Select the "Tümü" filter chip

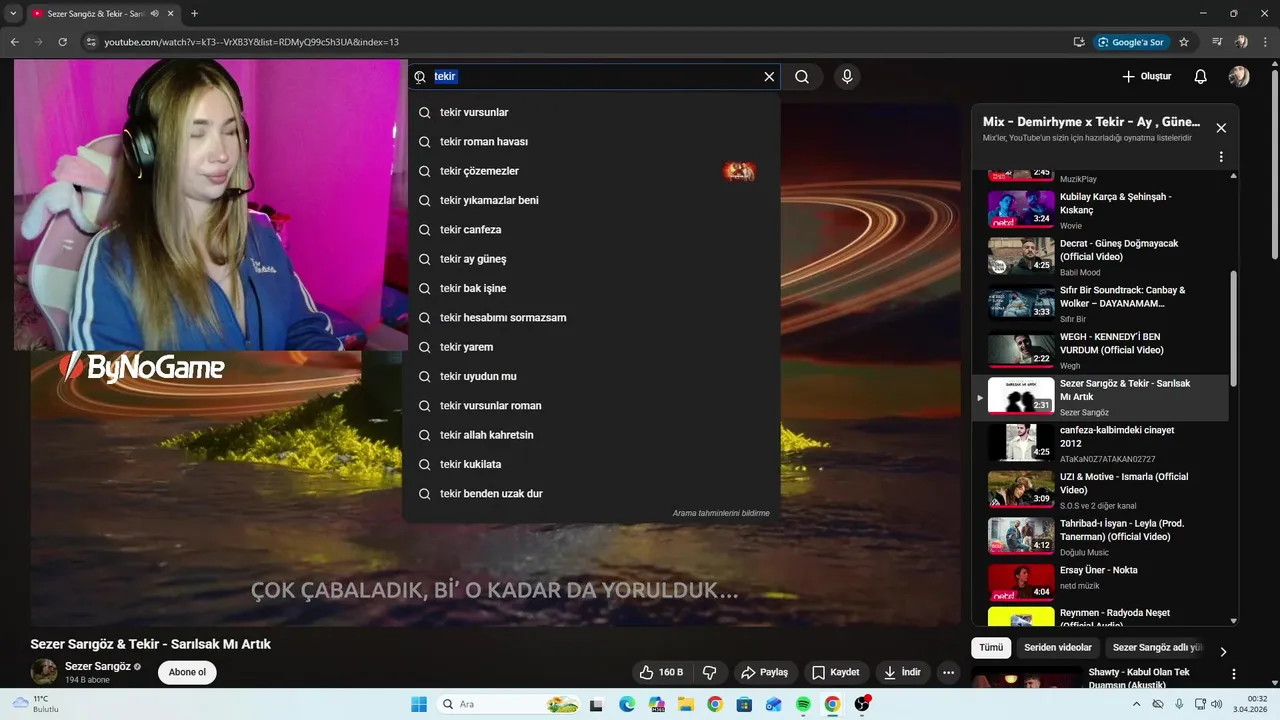[991, 648]
